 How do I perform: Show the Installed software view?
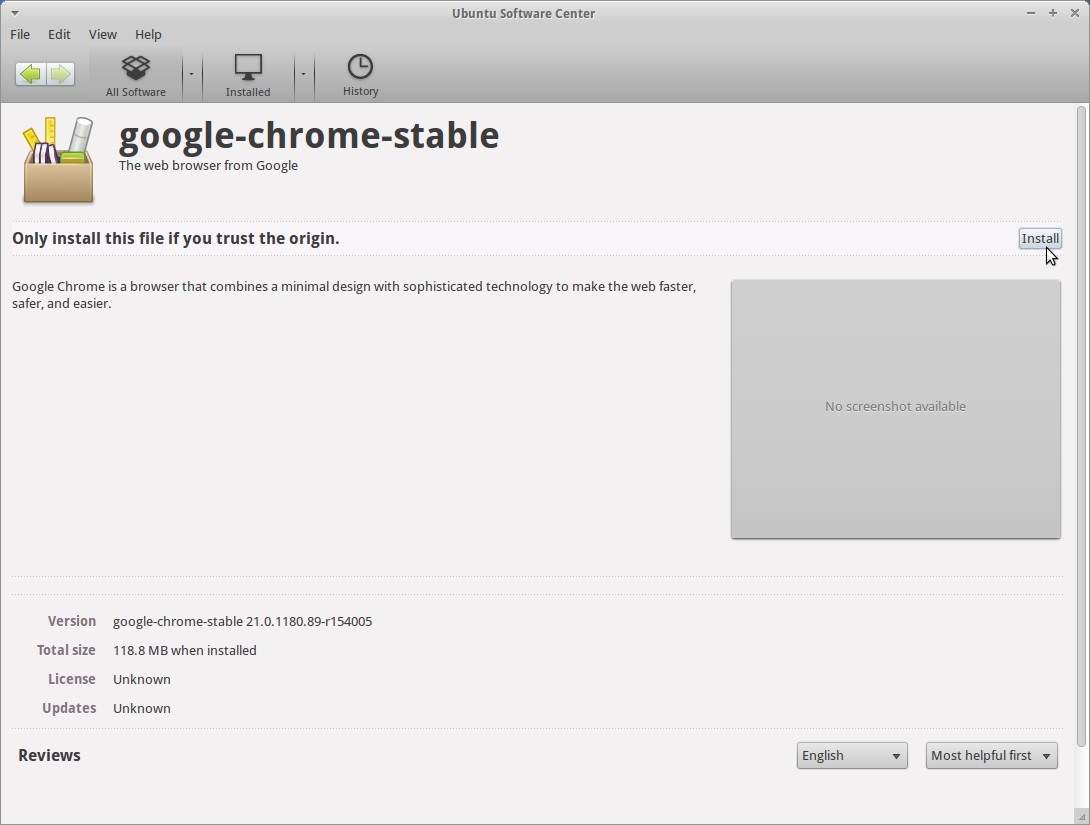coord(247,76)
